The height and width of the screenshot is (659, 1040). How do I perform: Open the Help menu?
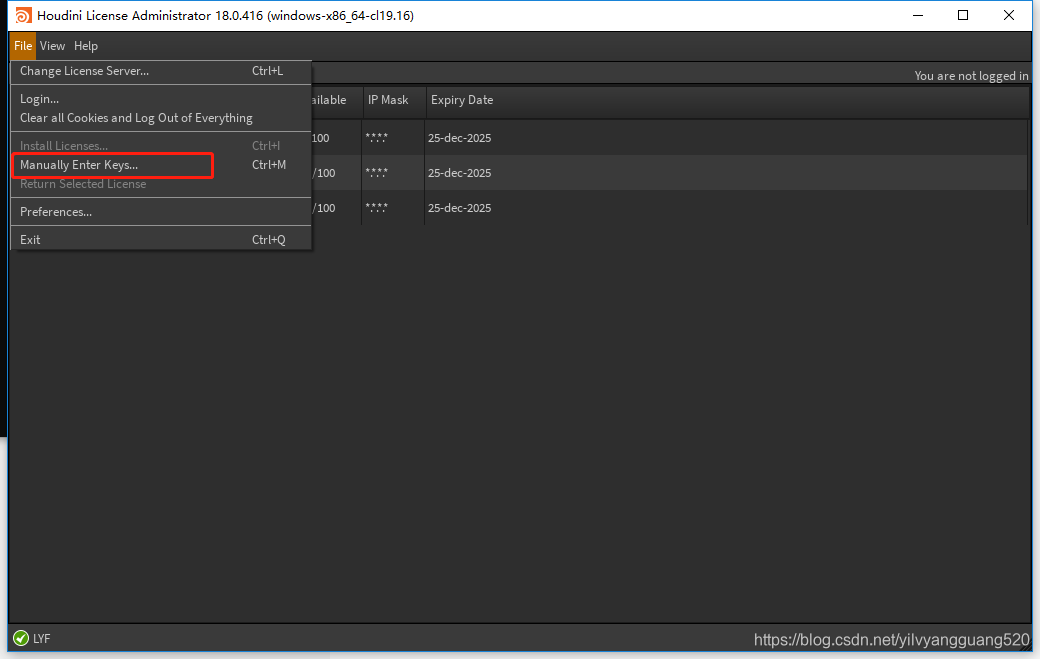[x=86, y=46]
